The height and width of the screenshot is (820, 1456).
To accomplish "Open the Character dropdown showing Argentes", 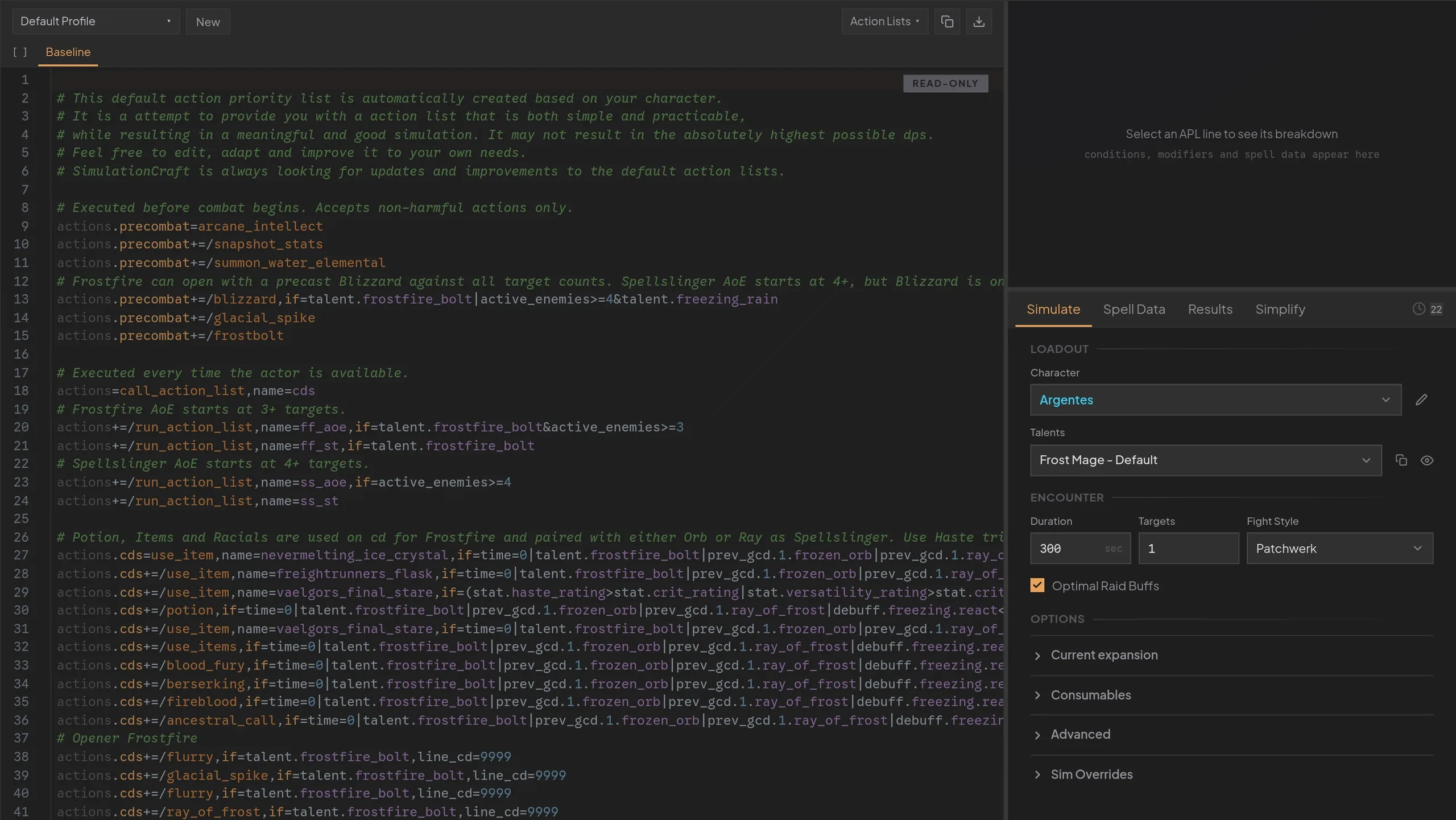I will [1215, 400].
